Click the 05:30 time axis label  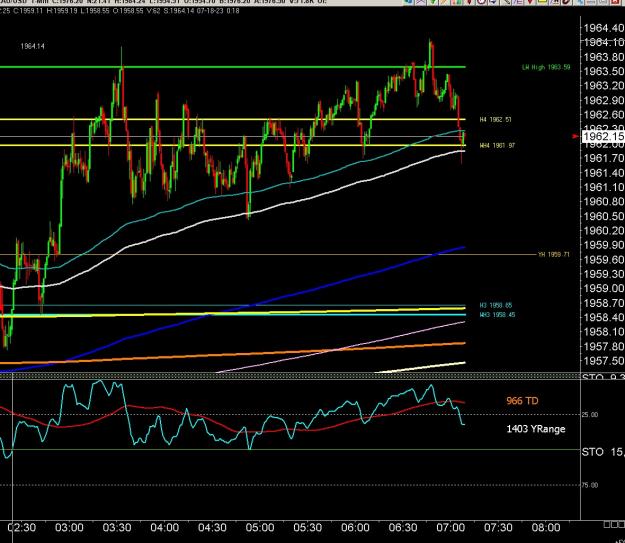pos(308,528)
